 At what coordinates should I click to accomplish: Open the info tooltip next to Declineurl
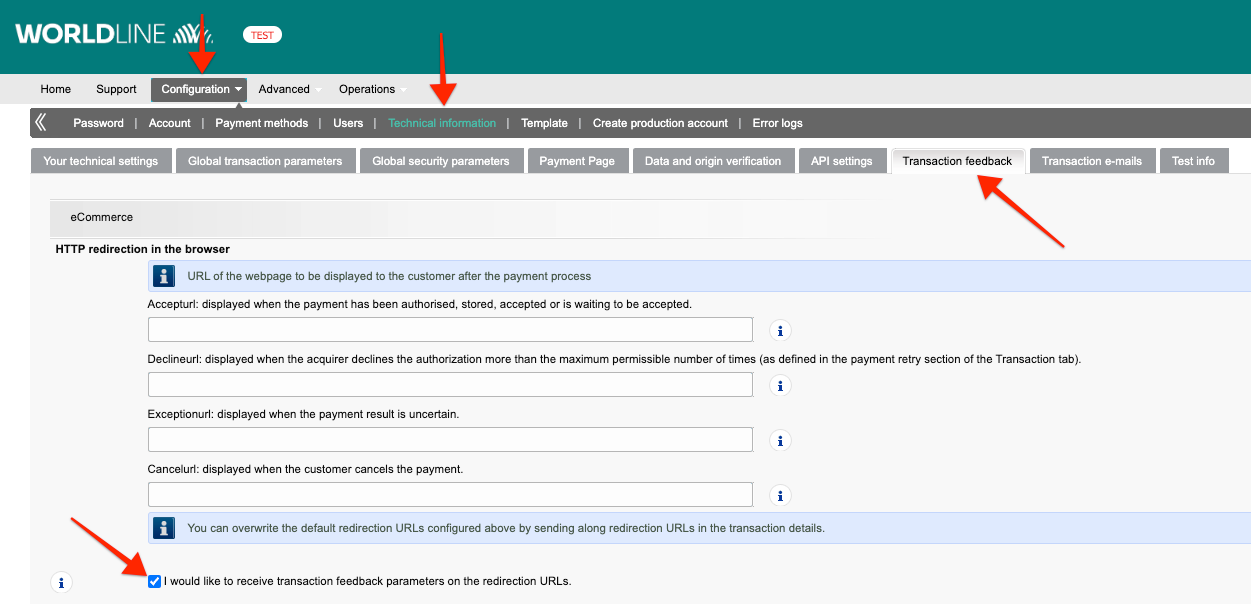point(780,384)
